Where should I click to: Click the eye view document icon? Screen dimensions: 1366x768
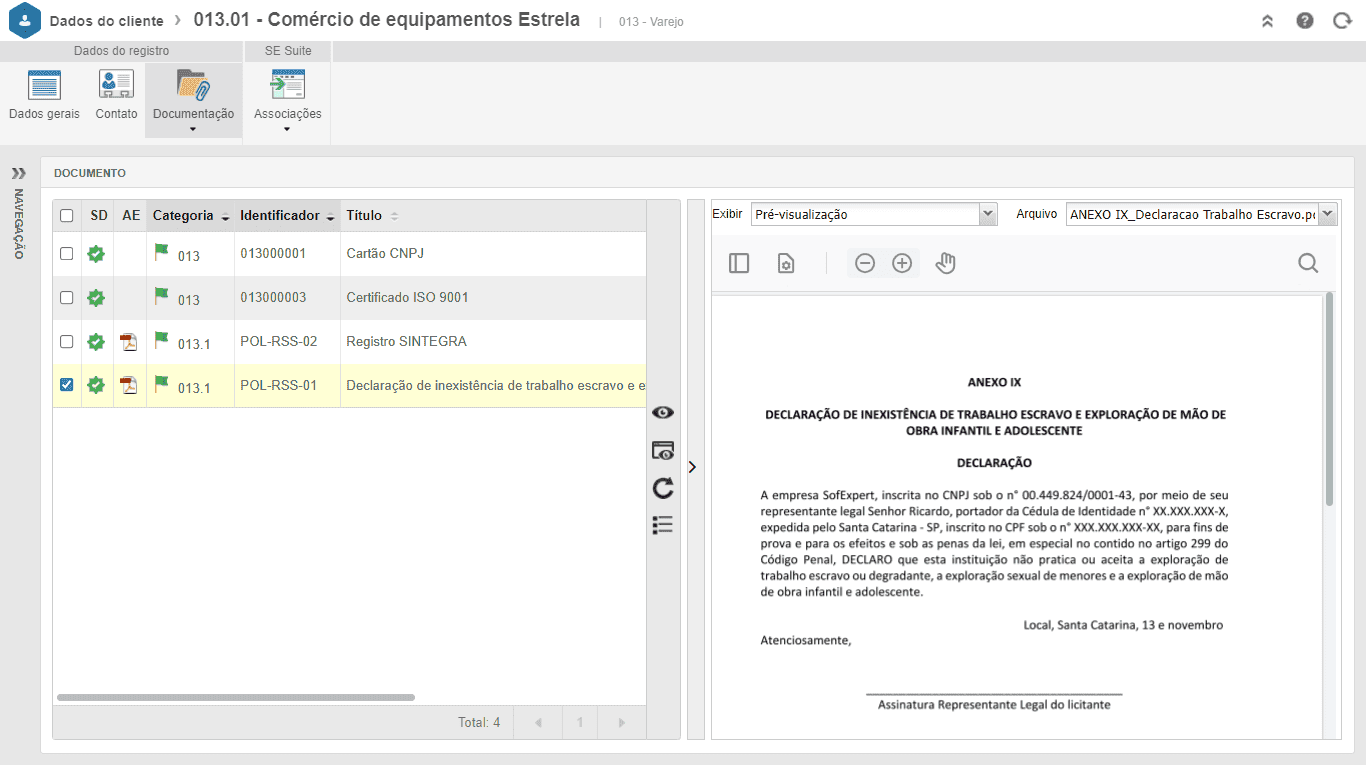[x=662, y=413]
